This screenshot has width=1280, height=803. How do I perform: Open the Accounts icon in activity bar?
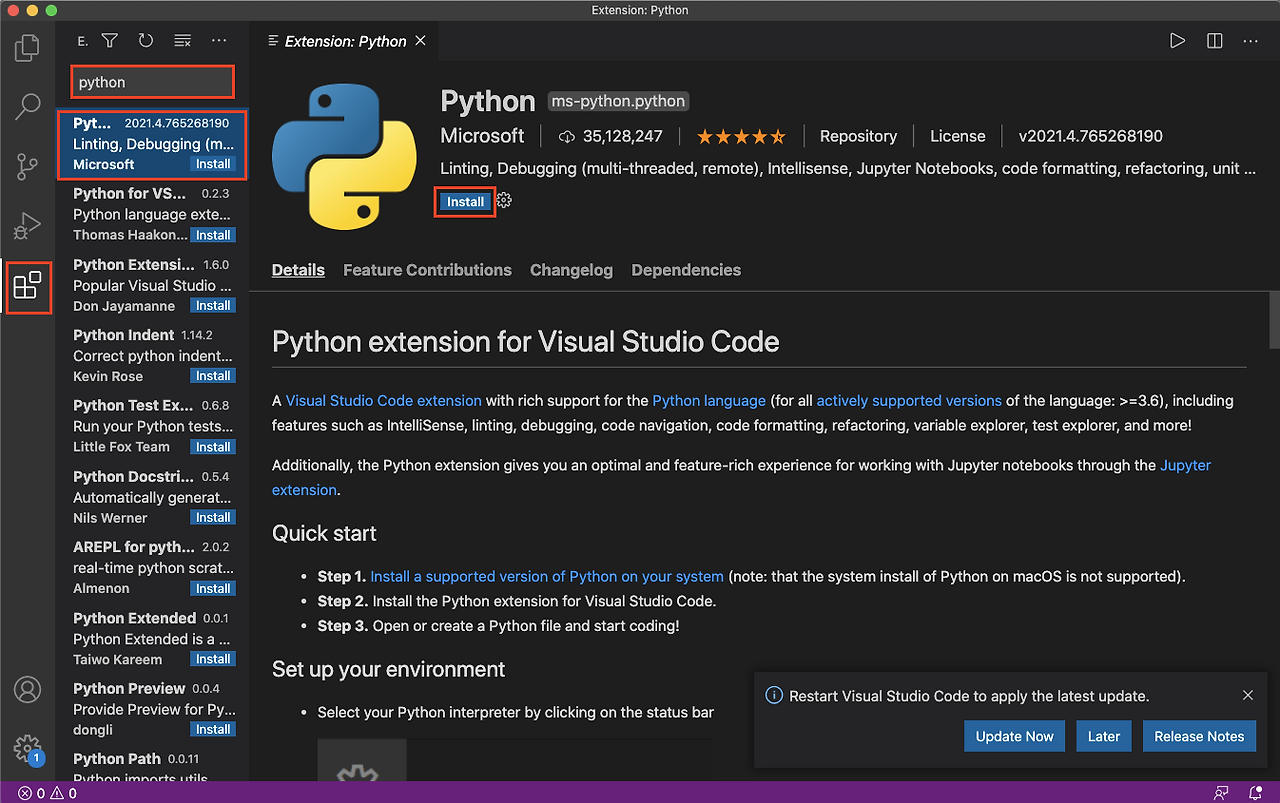[x=28, y=689]
